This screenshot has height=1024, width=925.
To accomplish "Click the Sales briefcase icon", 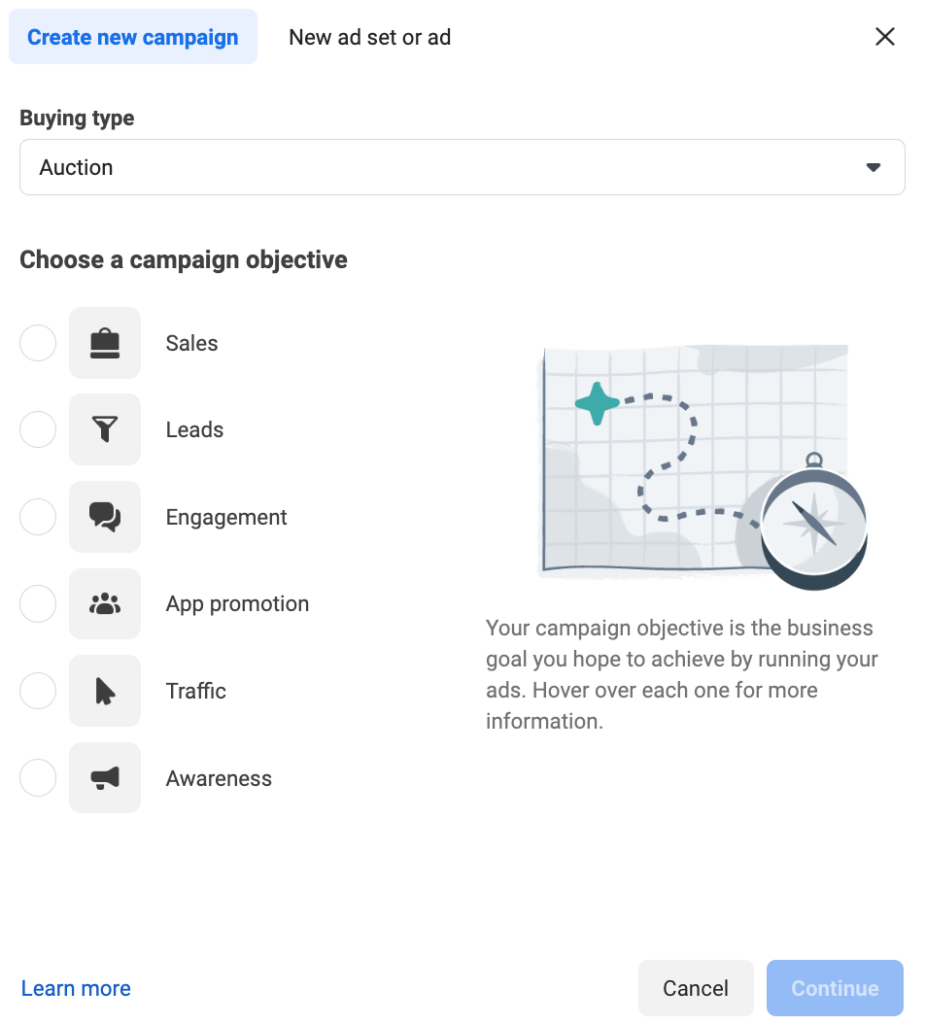I will (x=105, y=343).
